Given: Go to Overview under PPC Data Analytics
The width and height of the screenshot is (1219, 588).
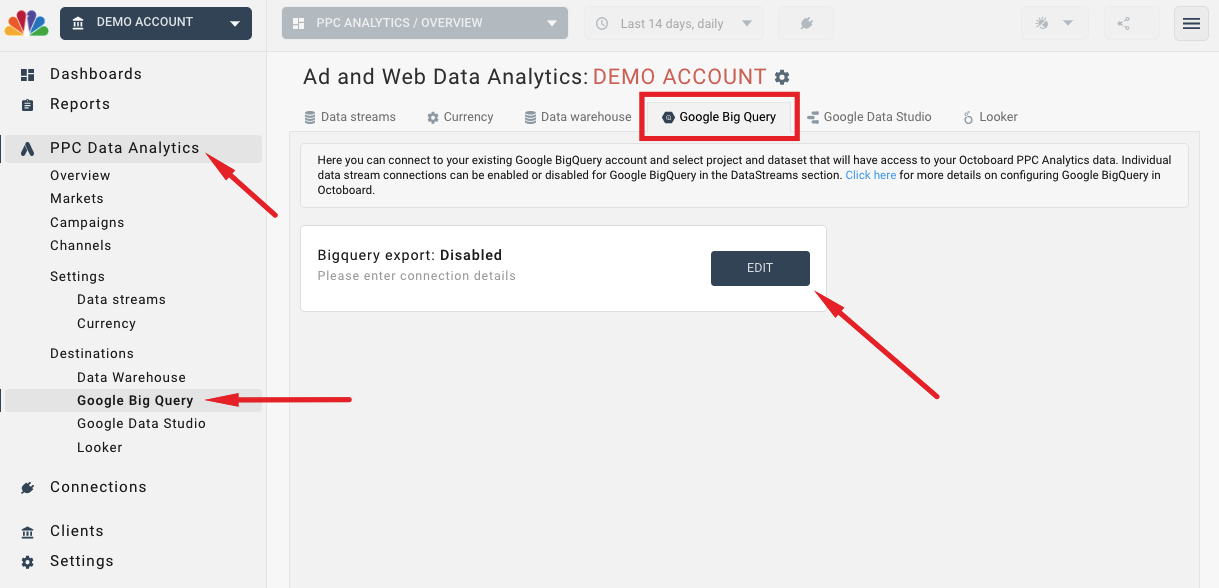Looking at the screenshot, I should click(x=80, y=175).
